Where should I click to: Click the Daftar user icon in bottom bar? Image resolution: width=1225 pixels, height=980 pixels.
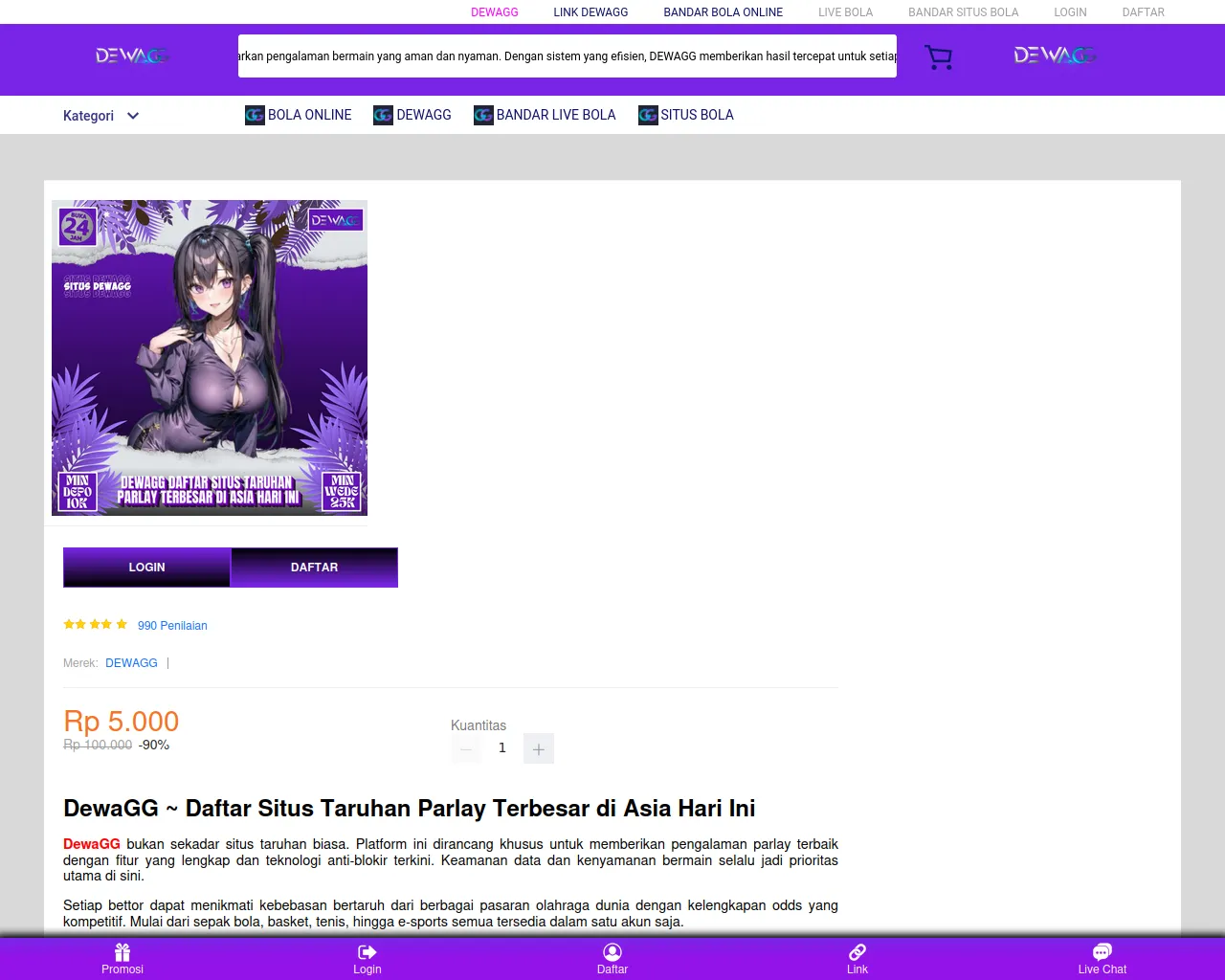point(612,952)
